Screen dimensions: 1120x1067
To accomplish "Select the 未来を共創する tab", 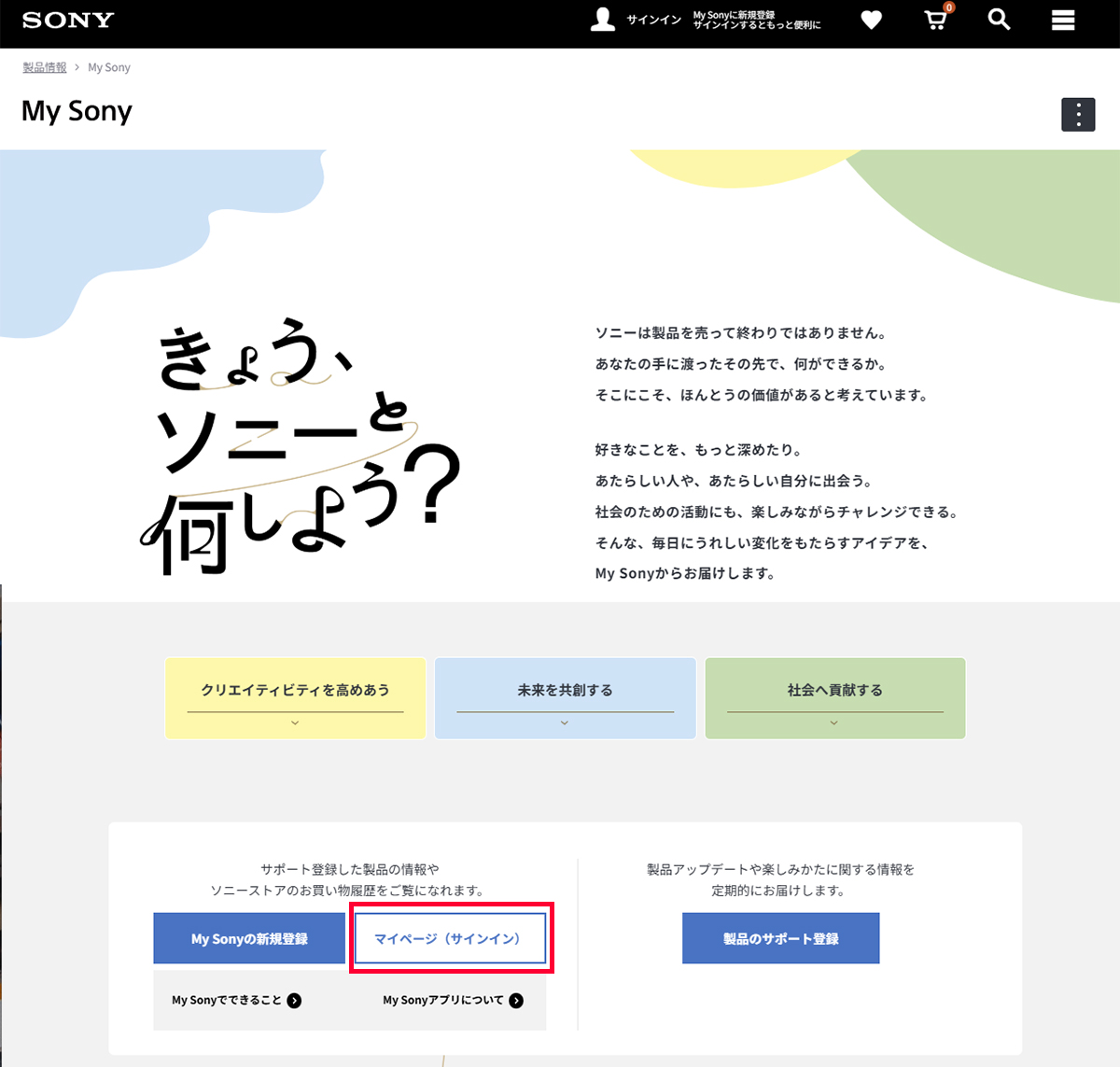I will pos(565,698).
